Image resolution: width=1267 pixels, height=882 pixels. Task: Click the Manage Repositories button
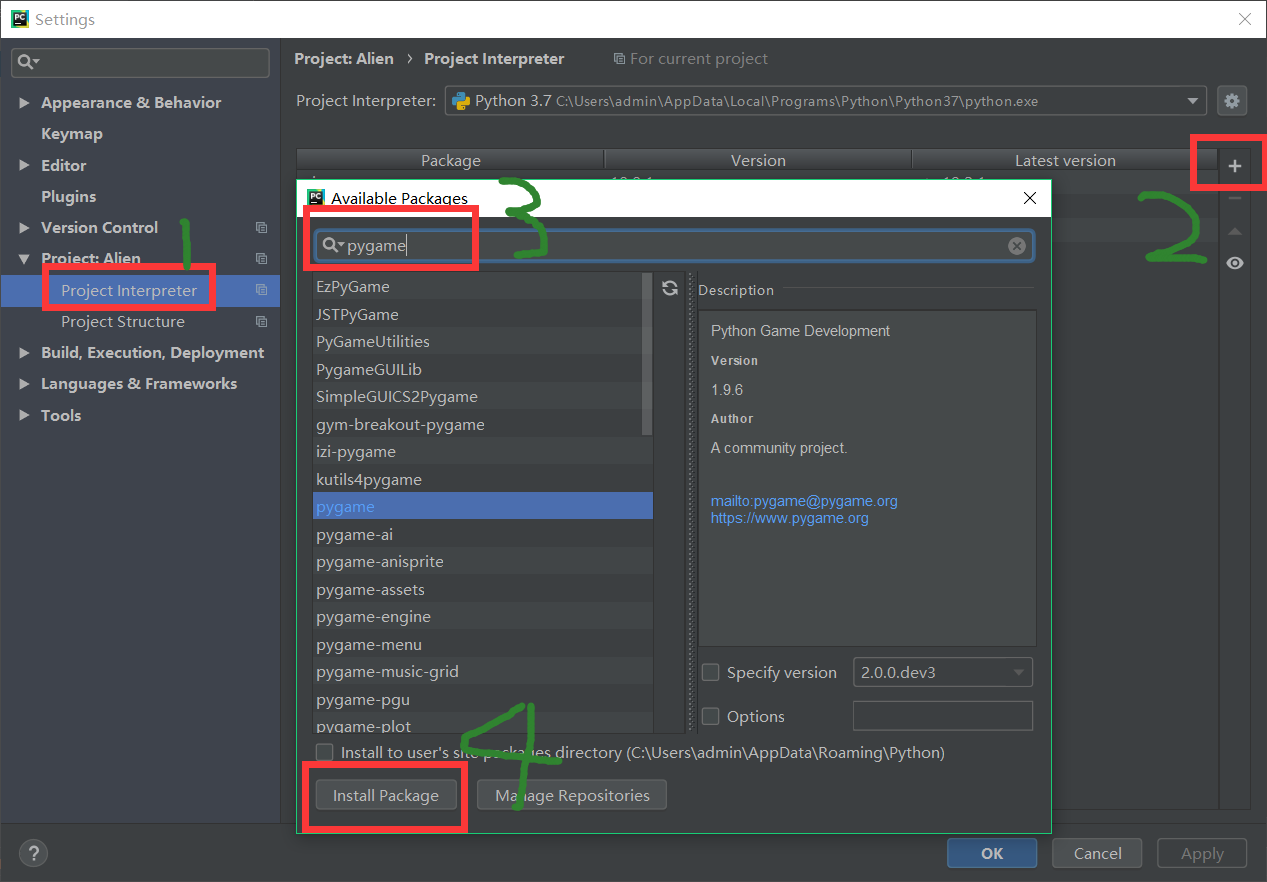click(x=572, y=796)
